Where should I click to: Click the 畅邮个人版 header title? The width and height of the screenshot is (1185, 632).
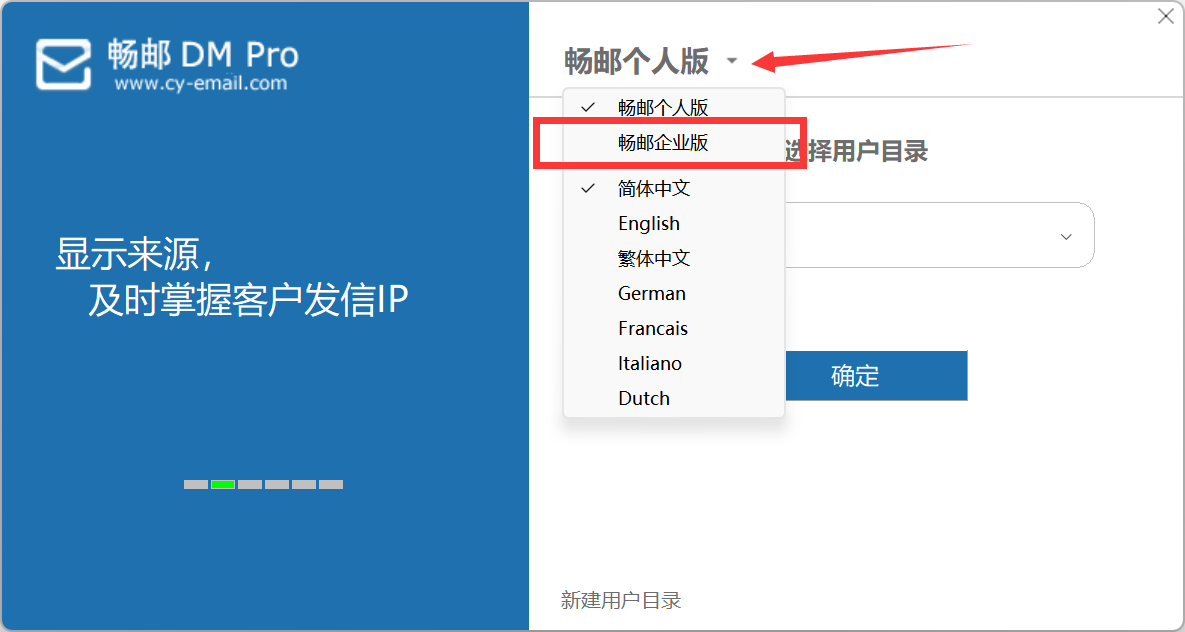[x=636, y=61]
